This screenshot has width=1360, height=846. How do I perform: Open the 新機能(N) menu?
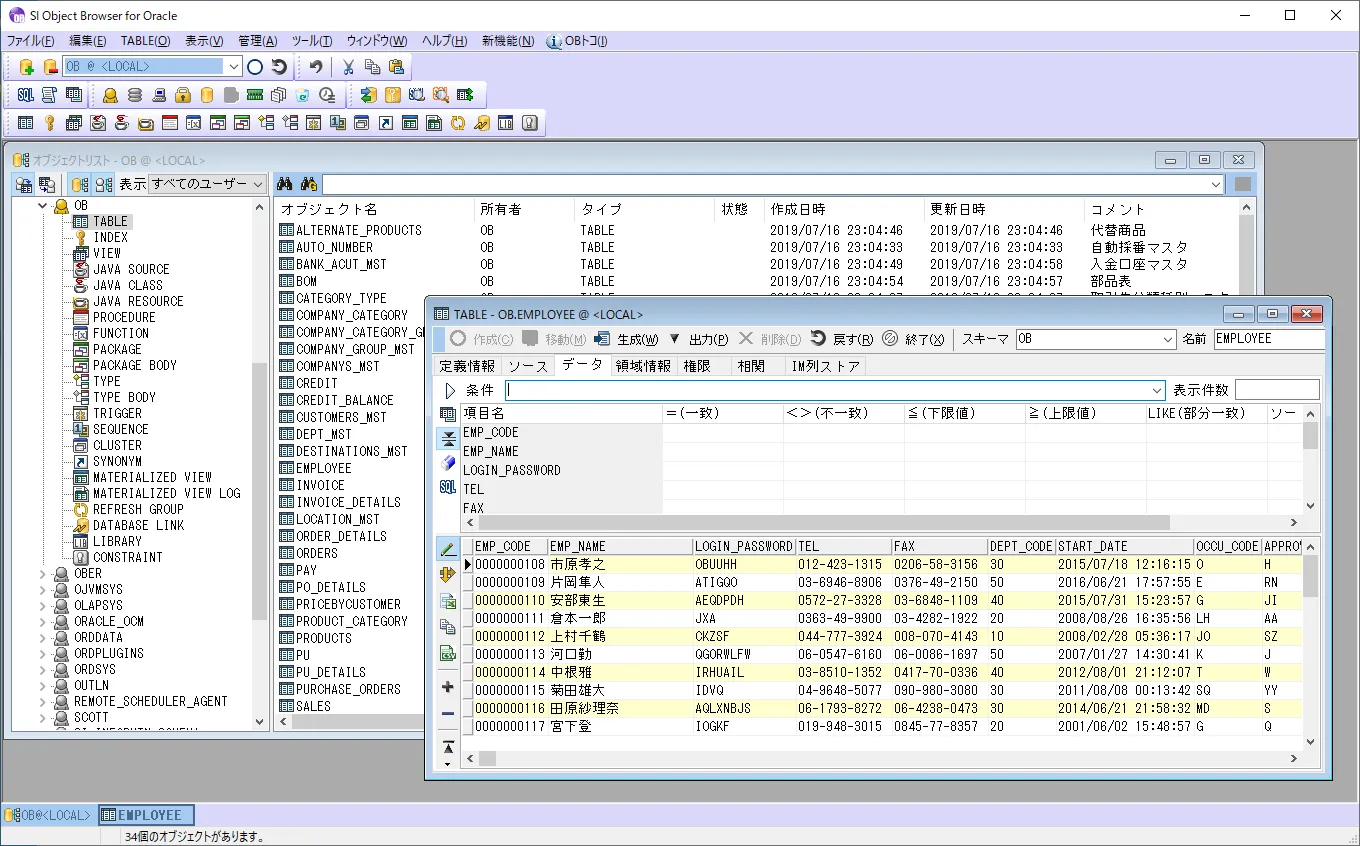508,41
